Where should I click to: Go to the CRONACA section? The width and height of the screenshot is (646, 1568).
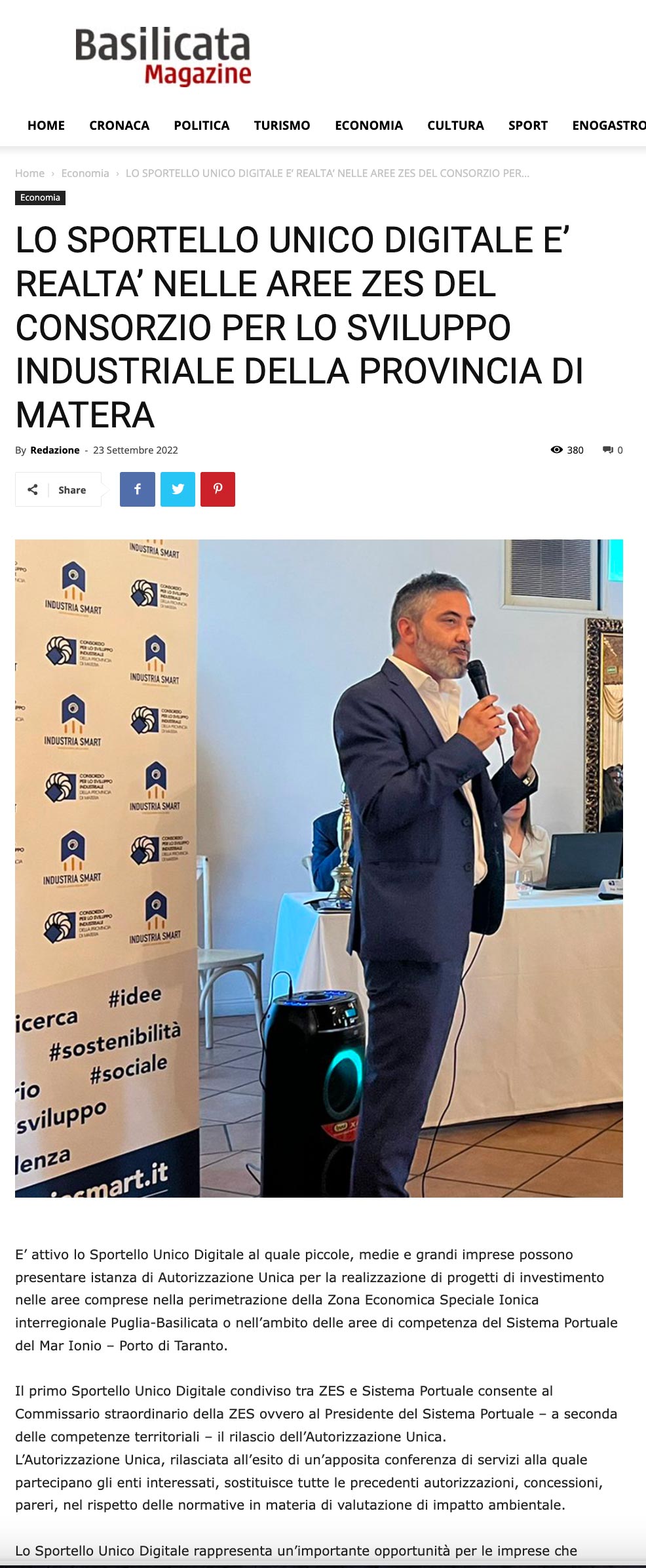(119, 125)
